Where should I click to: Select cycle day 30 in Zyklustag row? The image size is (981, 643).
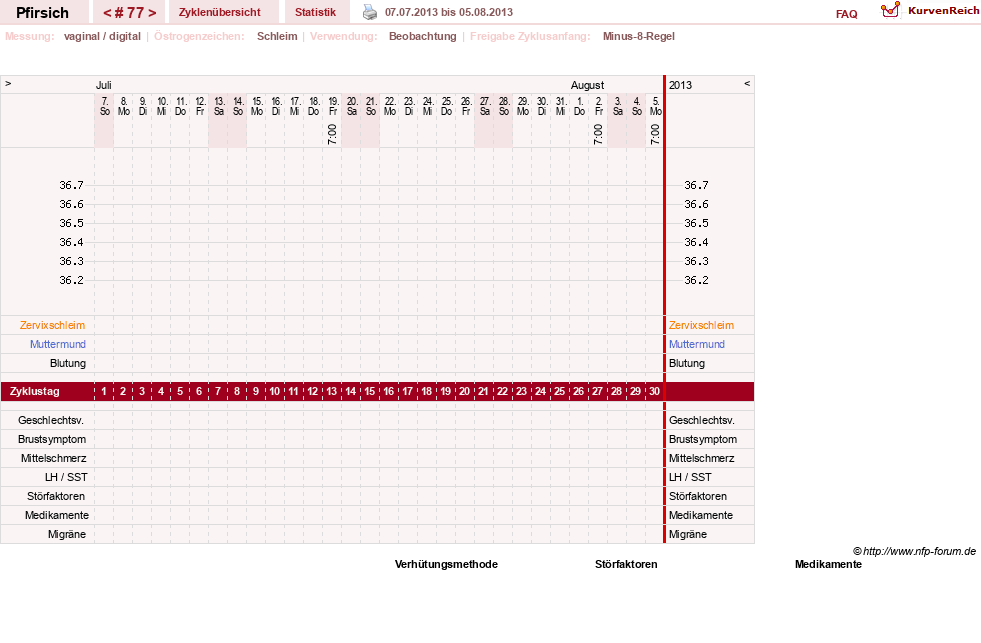tap(654, 392)
